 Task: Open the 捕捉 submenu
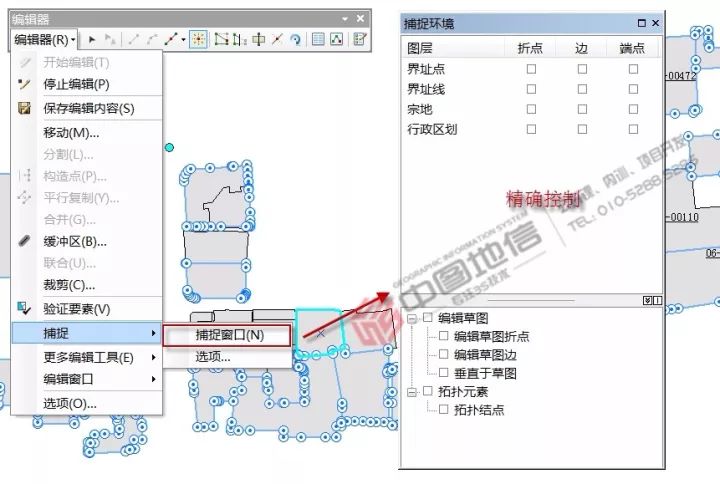pos(87,333)
